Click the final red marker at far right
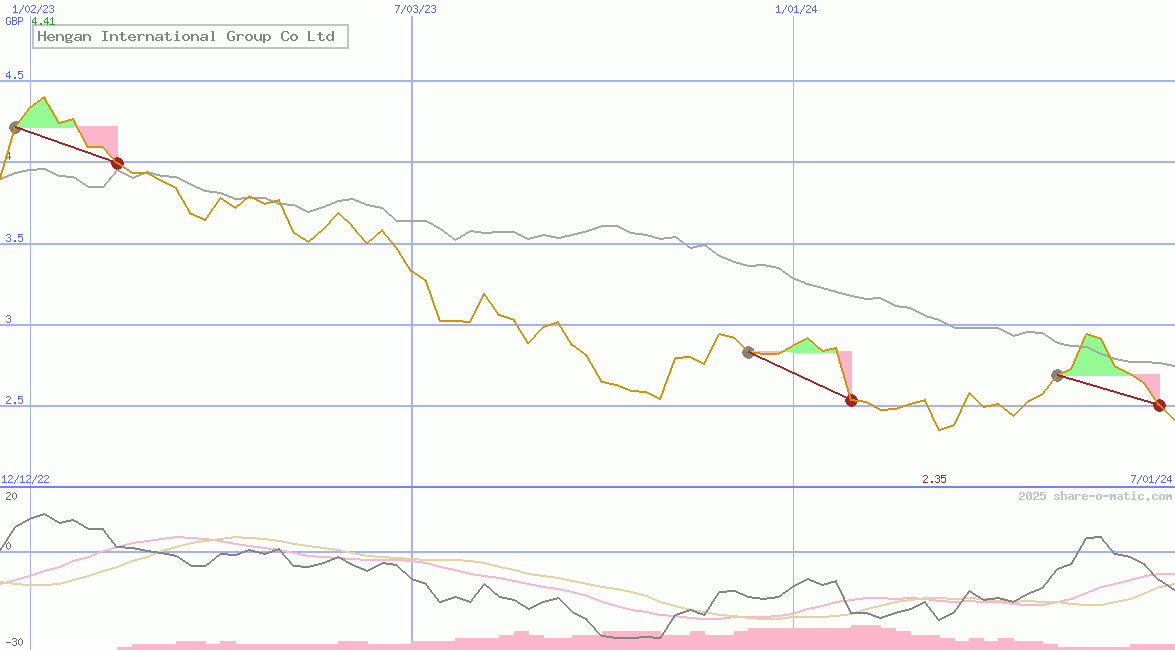 pyautogui.click(x=1159, y=405)
